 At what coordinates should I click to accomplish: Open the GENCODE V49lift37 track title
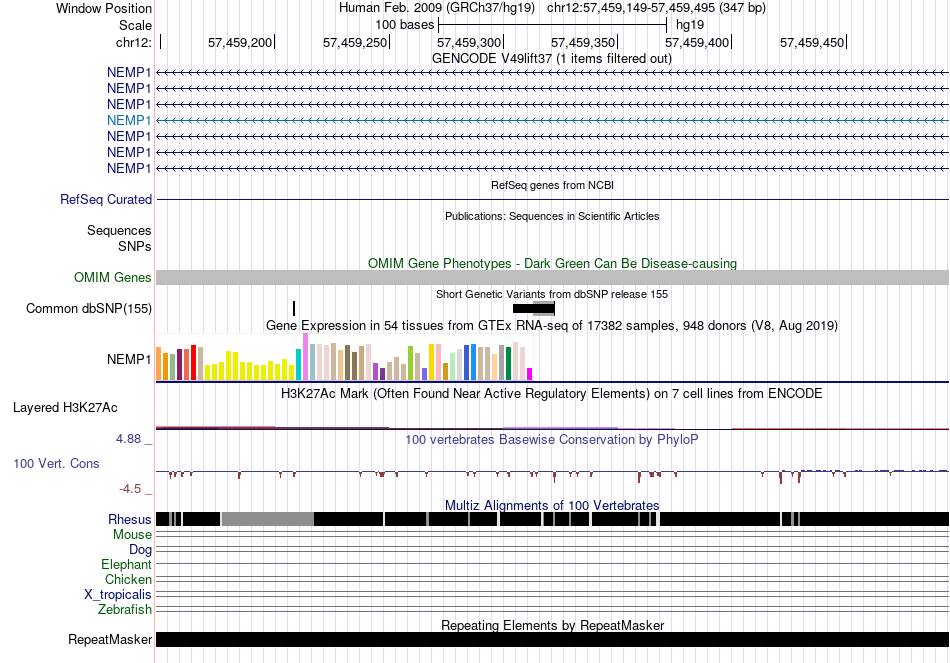[x=552, y=59]
